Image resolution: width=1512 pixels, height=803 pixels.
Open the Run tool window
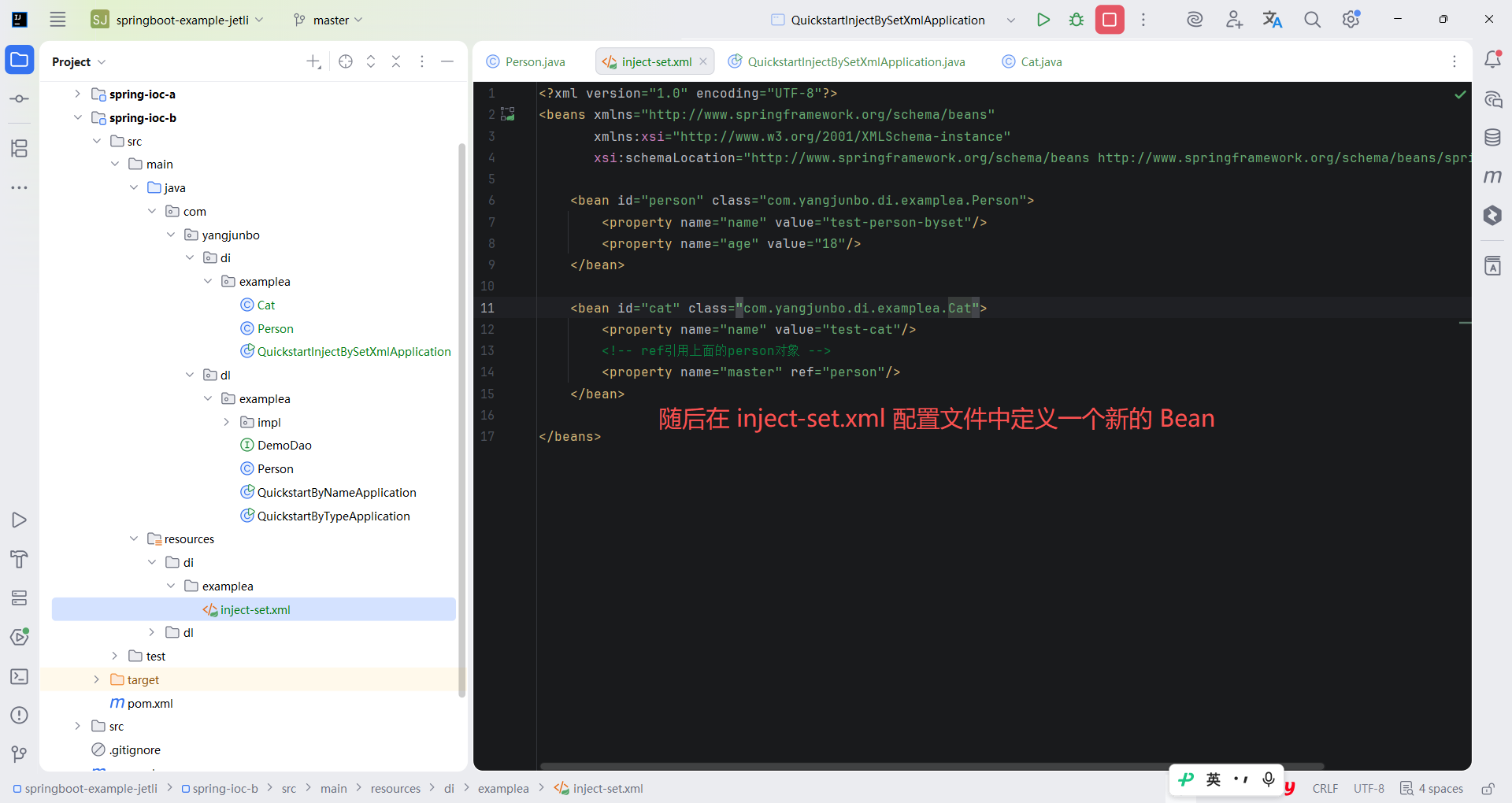pyautogui.click(x=20, y=520)
